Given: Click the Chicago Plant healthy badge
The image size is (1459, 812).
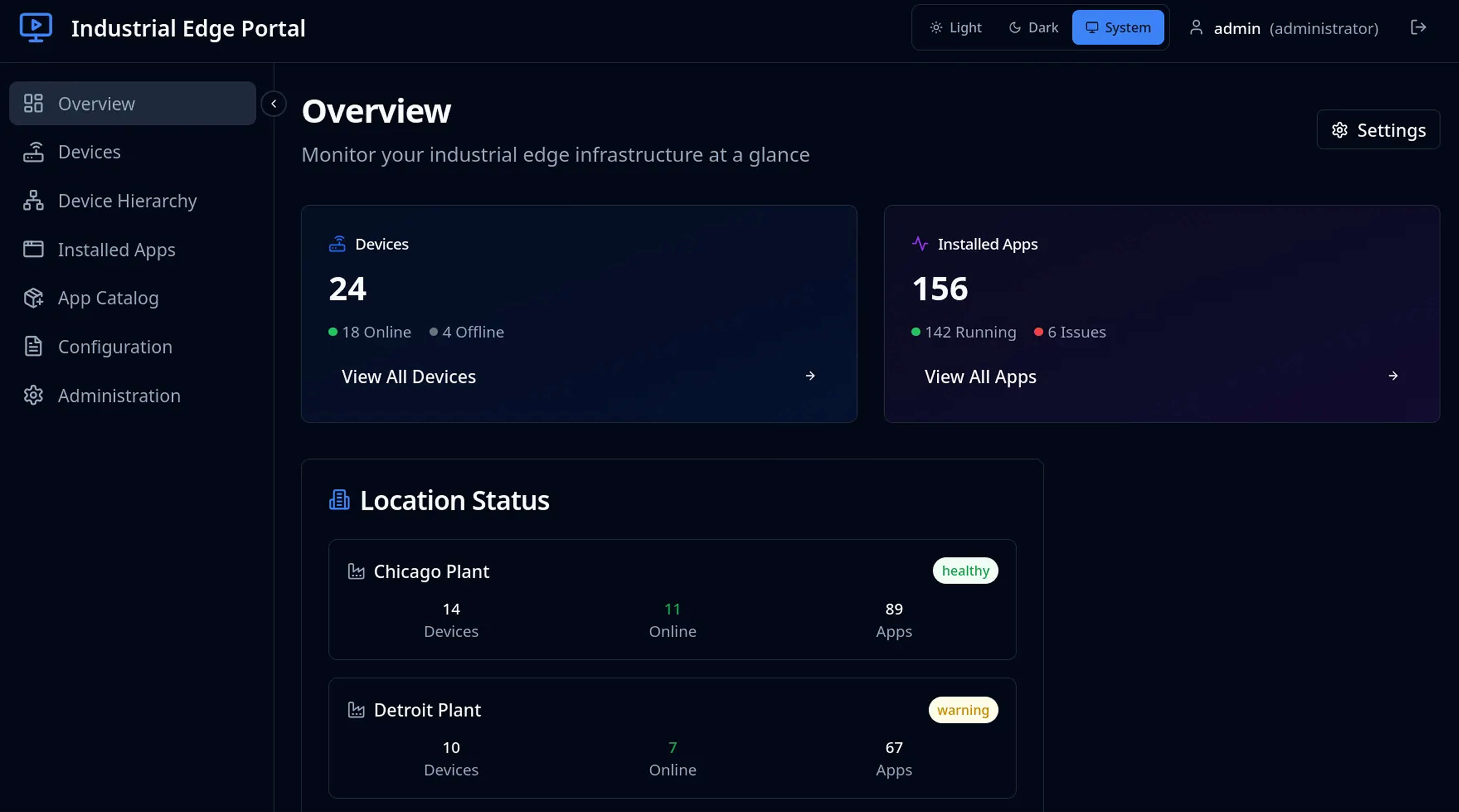Looking at the screenshot, I should (x=965, y=571).
